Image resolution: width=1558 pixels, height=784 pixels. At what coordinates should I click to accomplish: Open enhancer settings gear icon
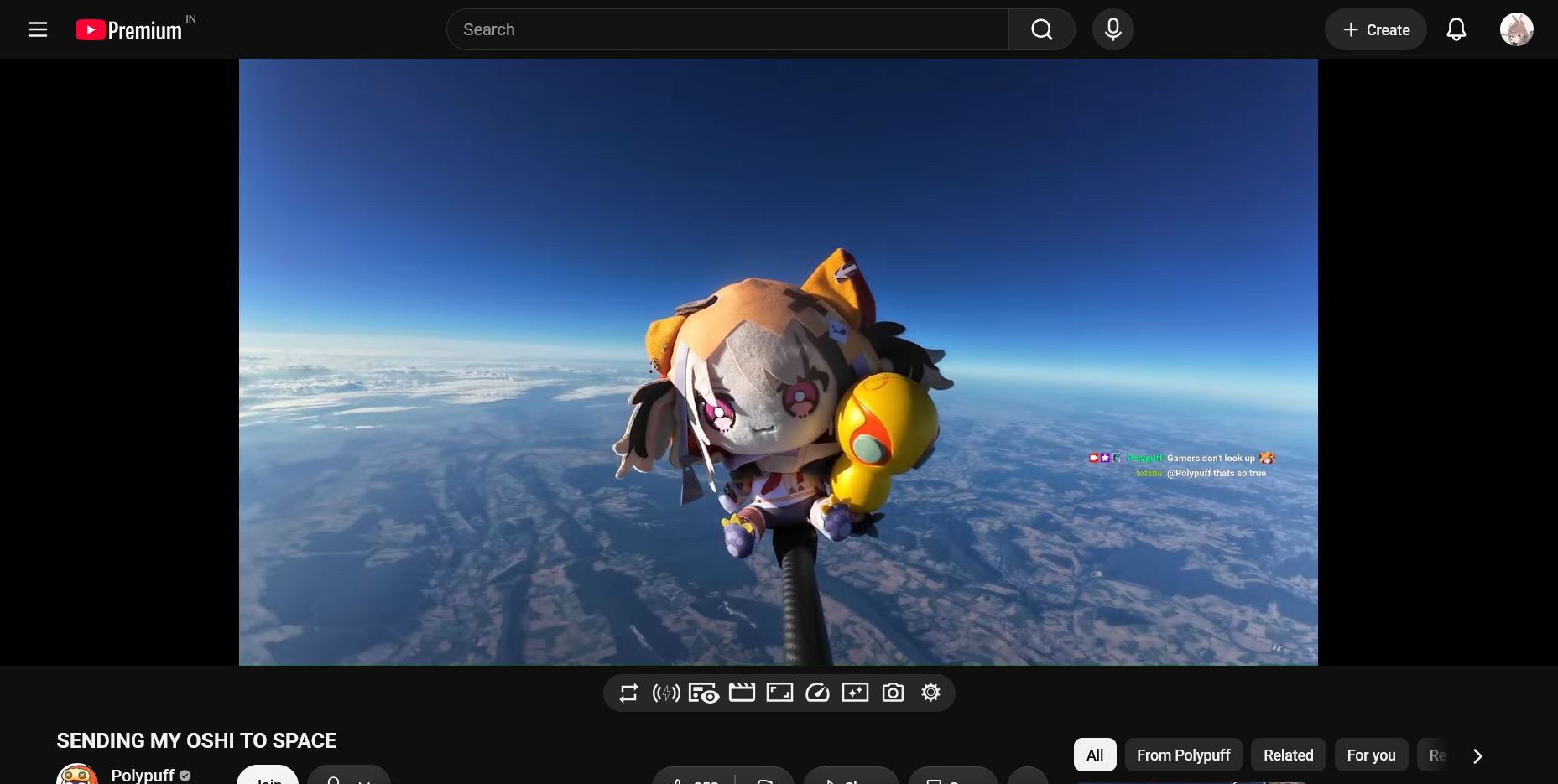click(x=930, y=693)
